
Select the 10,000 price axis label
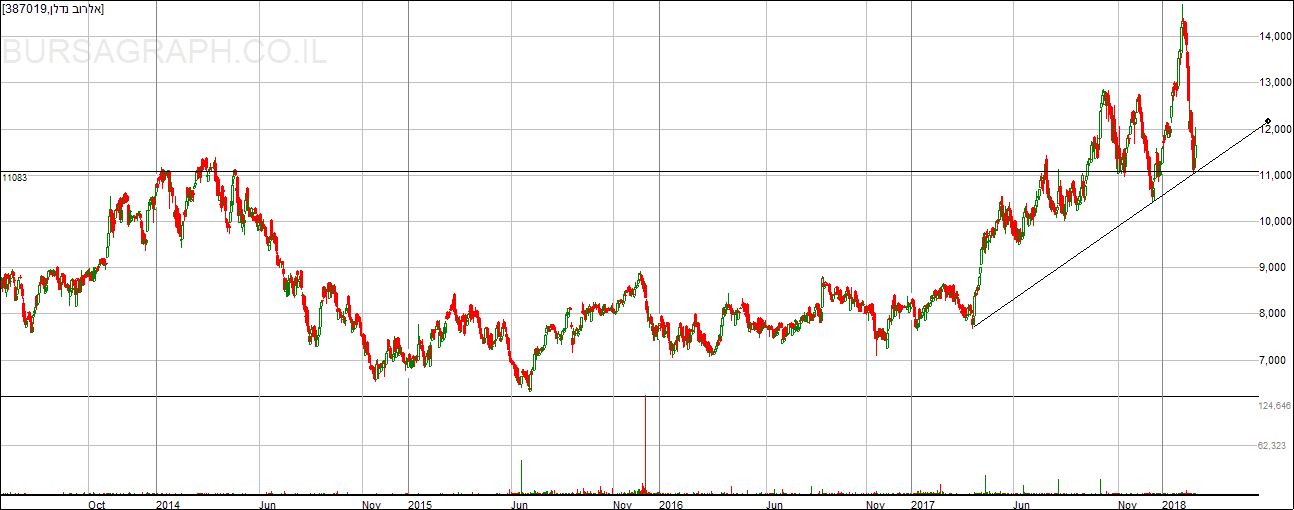click(x=1274, y=222)
